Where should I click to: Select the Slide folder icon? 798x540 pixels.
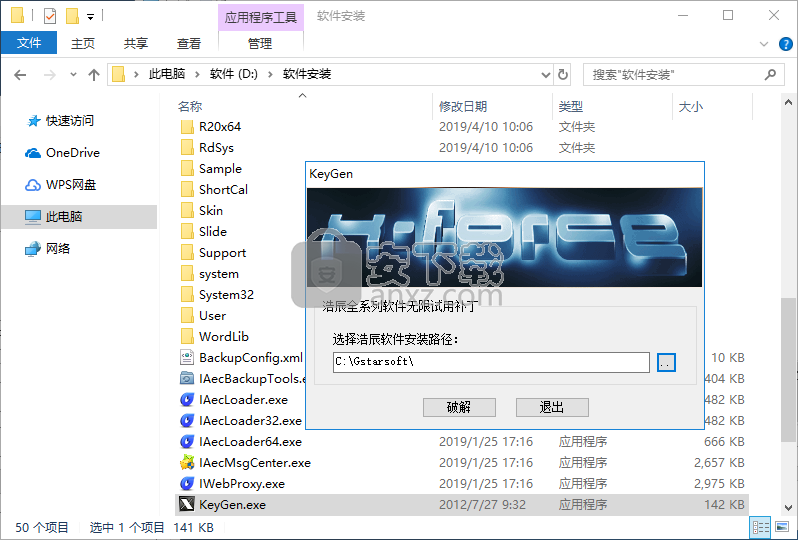(187, 232)
